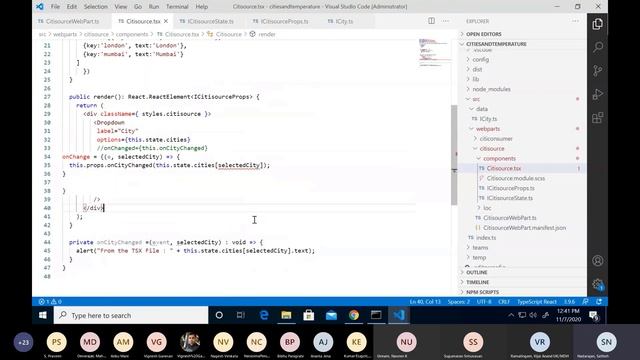Open the Source Control view
The image size is (640, 360).
pyautogui.click(x=598, y=71)
